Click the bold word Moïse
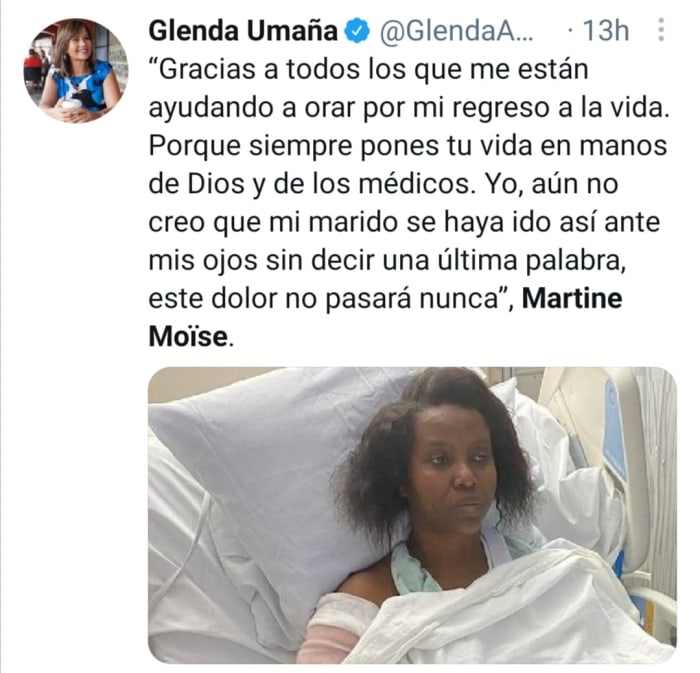This screenshot has height=673, width=700. pos(188,336)
